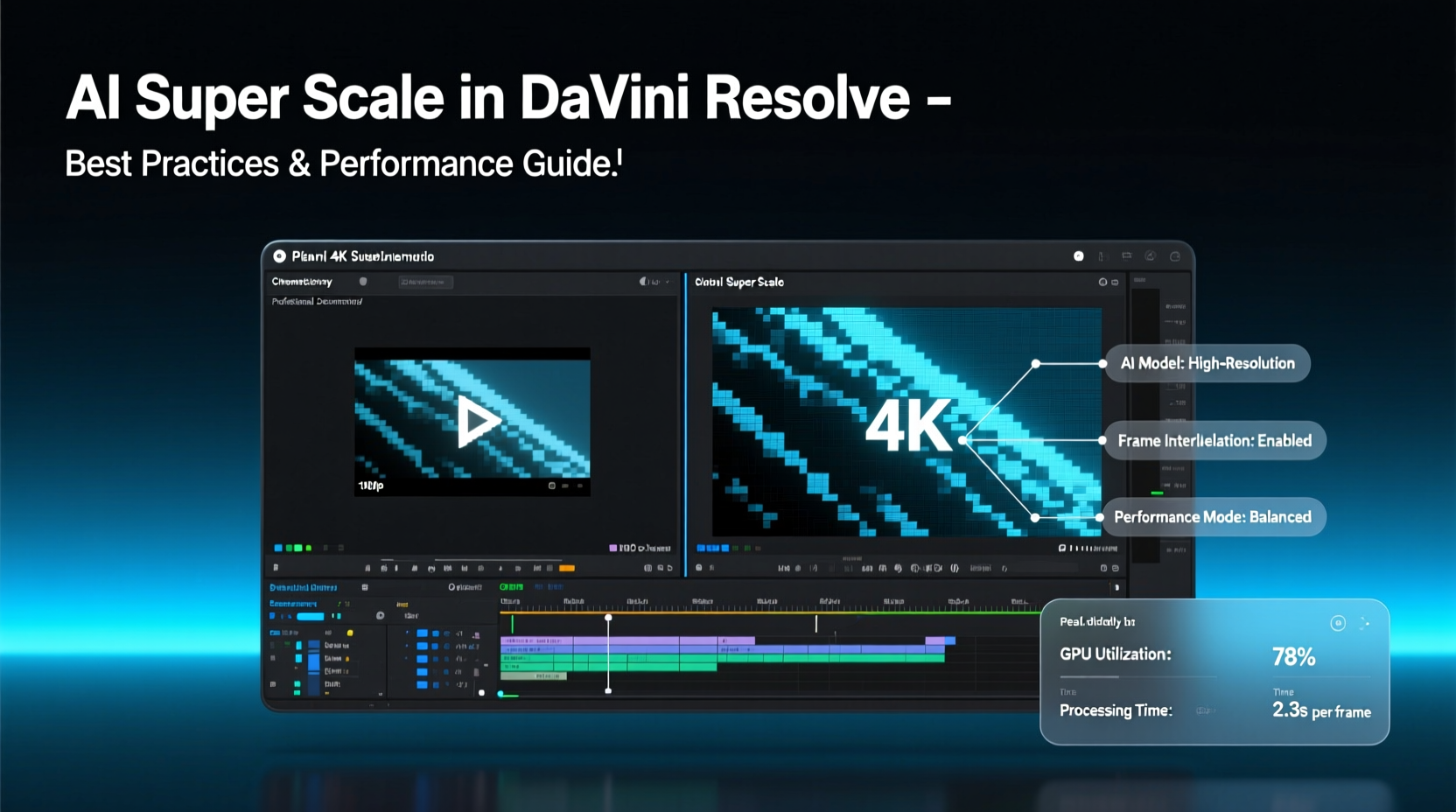Click the circle icon in Super Scale header
This screenshot has width=1456, height=812.
tap(1102, 282)
